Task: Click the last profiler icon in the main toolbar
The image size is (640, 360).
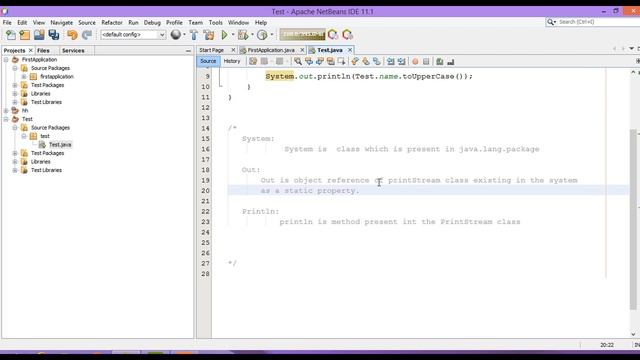Action: [x=347, y=35]
